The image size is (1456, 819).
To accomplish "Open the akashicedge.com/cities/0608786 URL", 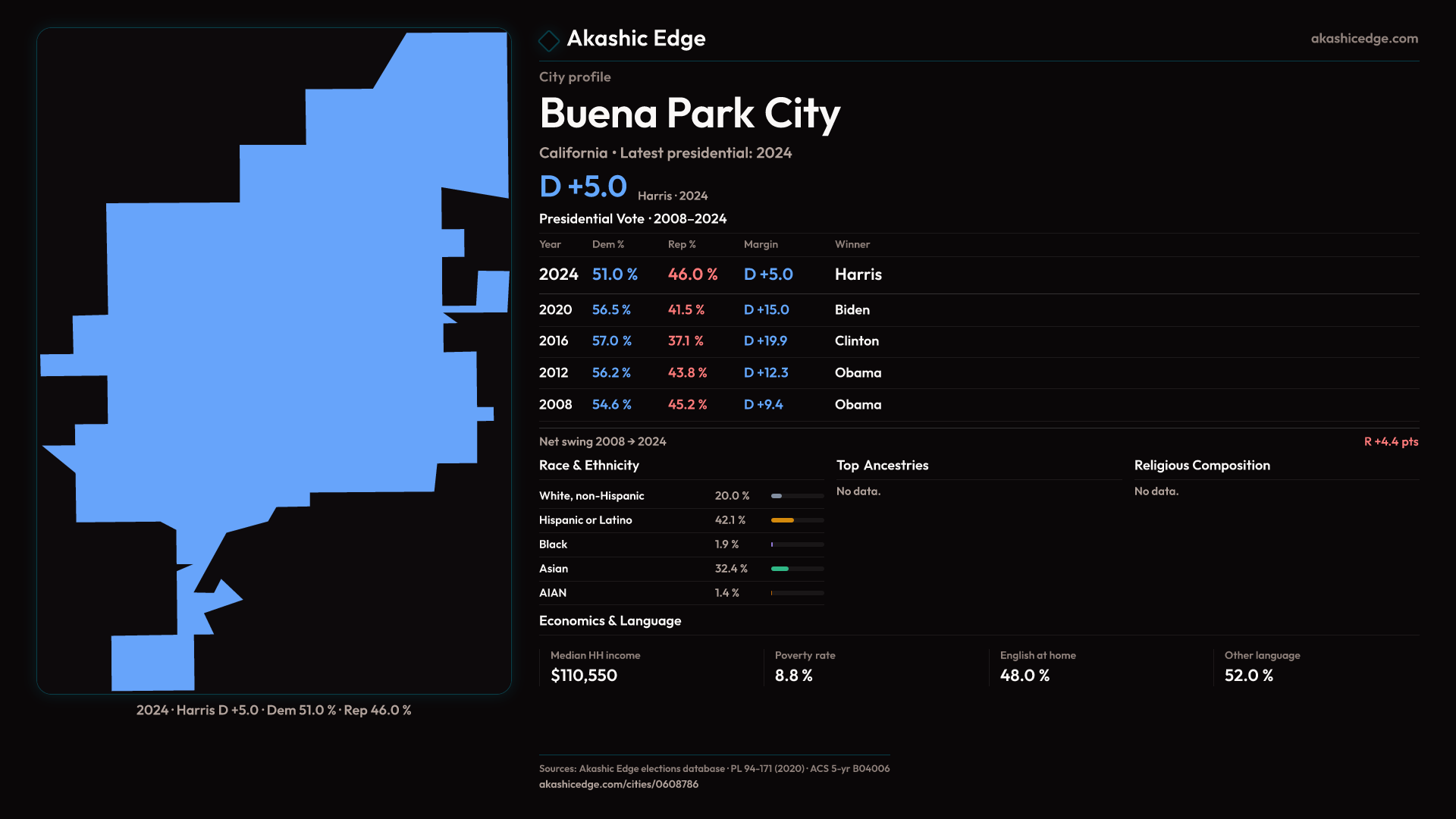I will point(618,784).
